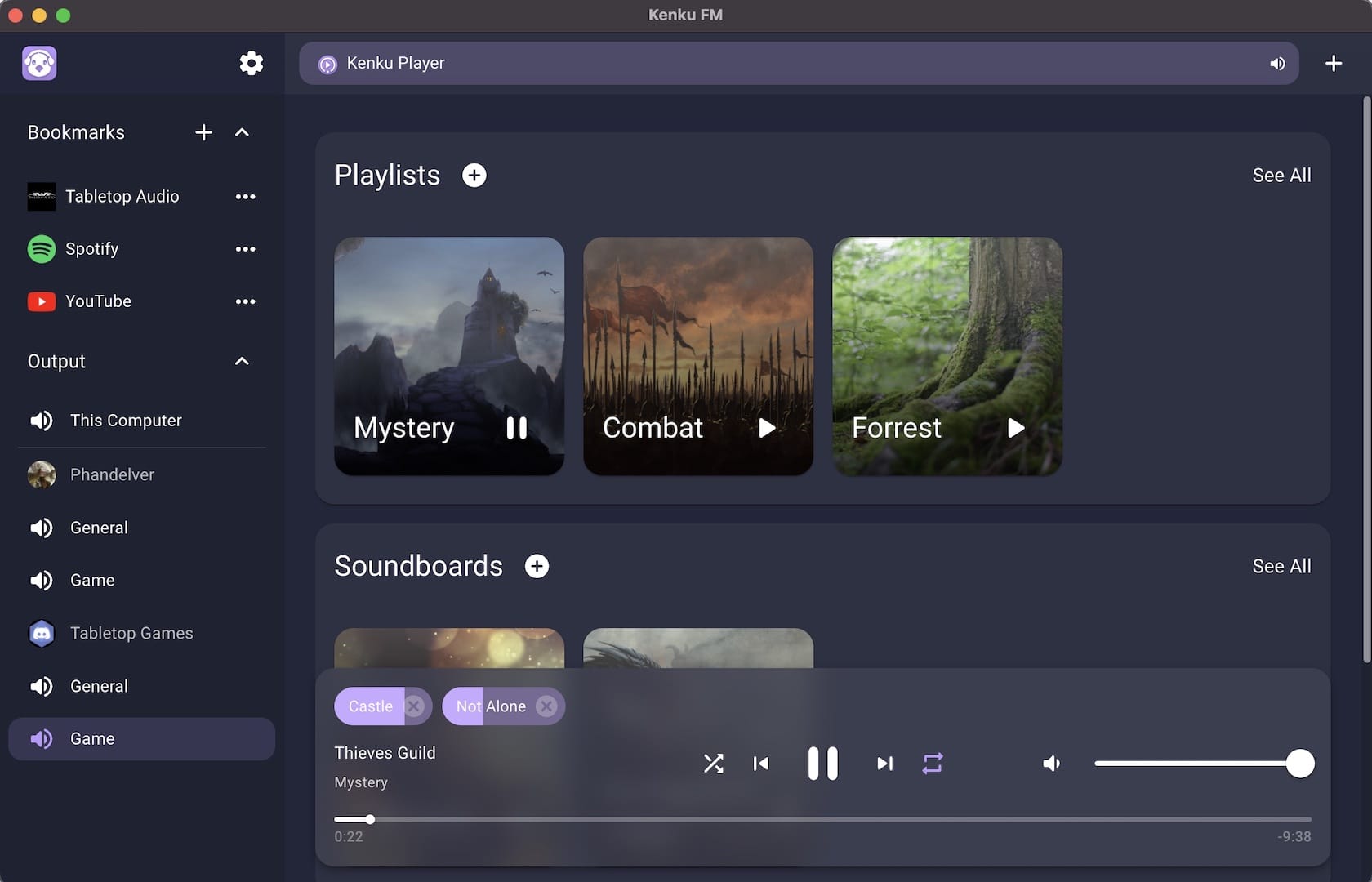Add a new browser tab
Screen dimensions: 1372x882
1333,64
